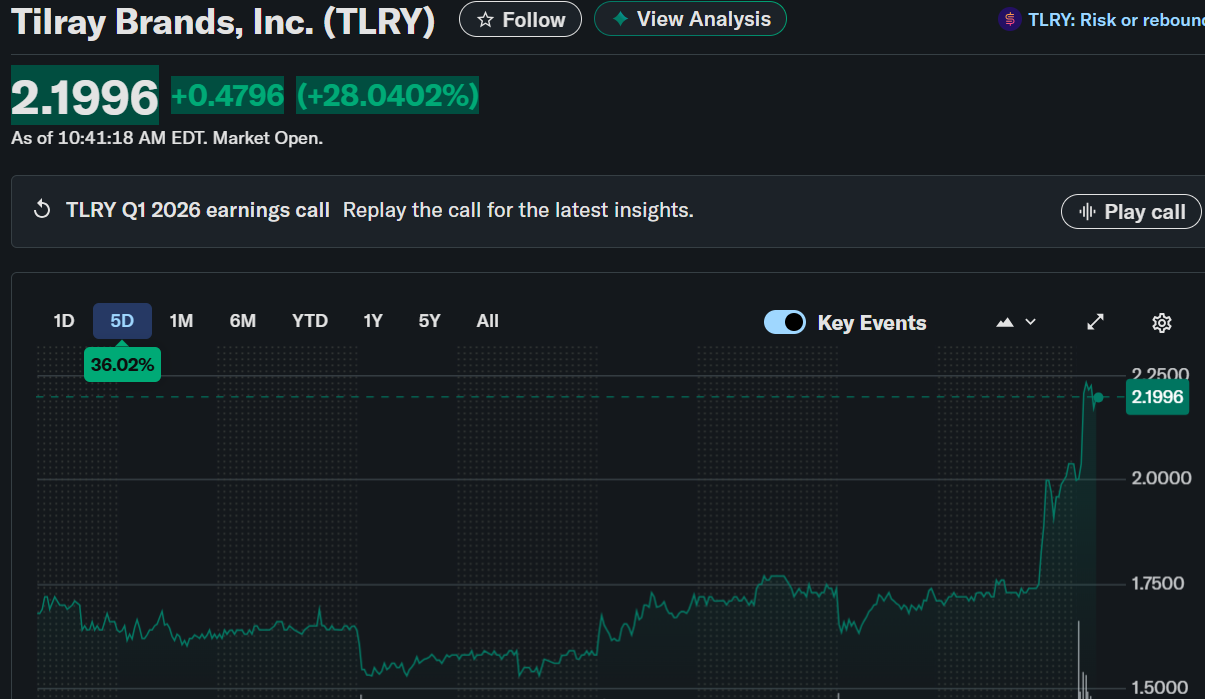The height and width of the screenshot is (699, 1205).
Task: Open the chart type dropdown
Action: [x=1016, y=322]
